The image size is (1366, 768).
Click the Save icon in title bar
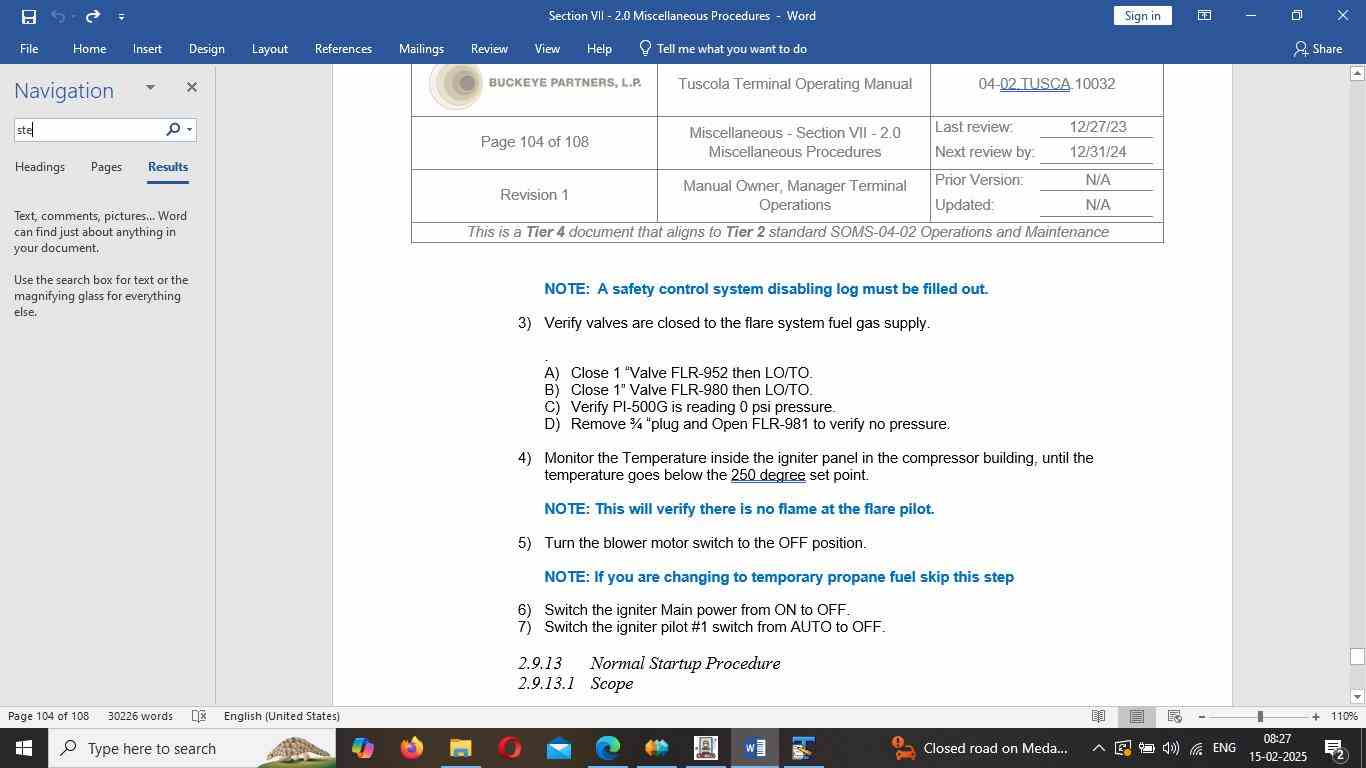point(29,16)
